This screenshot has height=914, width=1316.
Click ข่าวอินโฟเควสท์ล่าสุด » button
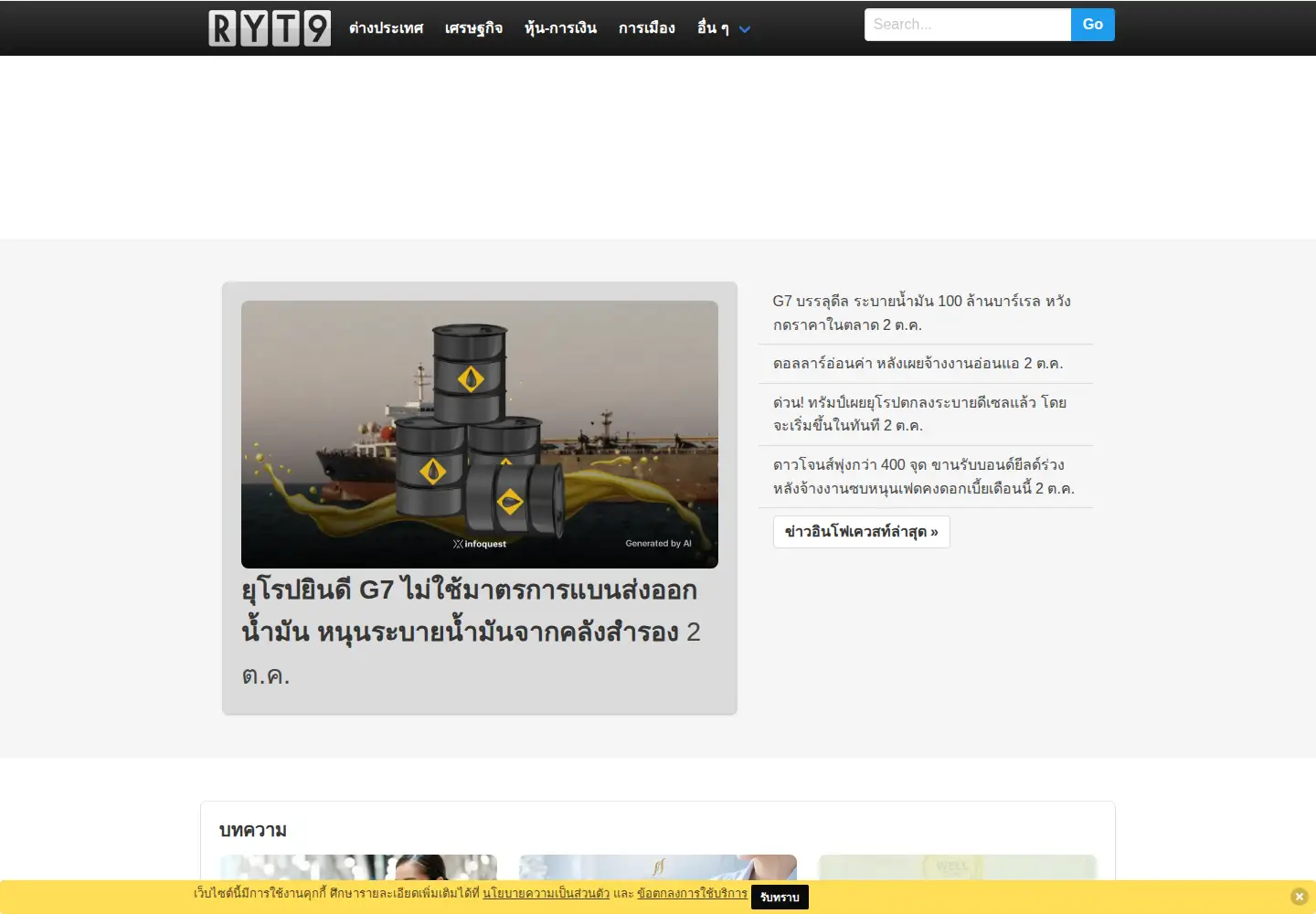(x=862, y=532)
